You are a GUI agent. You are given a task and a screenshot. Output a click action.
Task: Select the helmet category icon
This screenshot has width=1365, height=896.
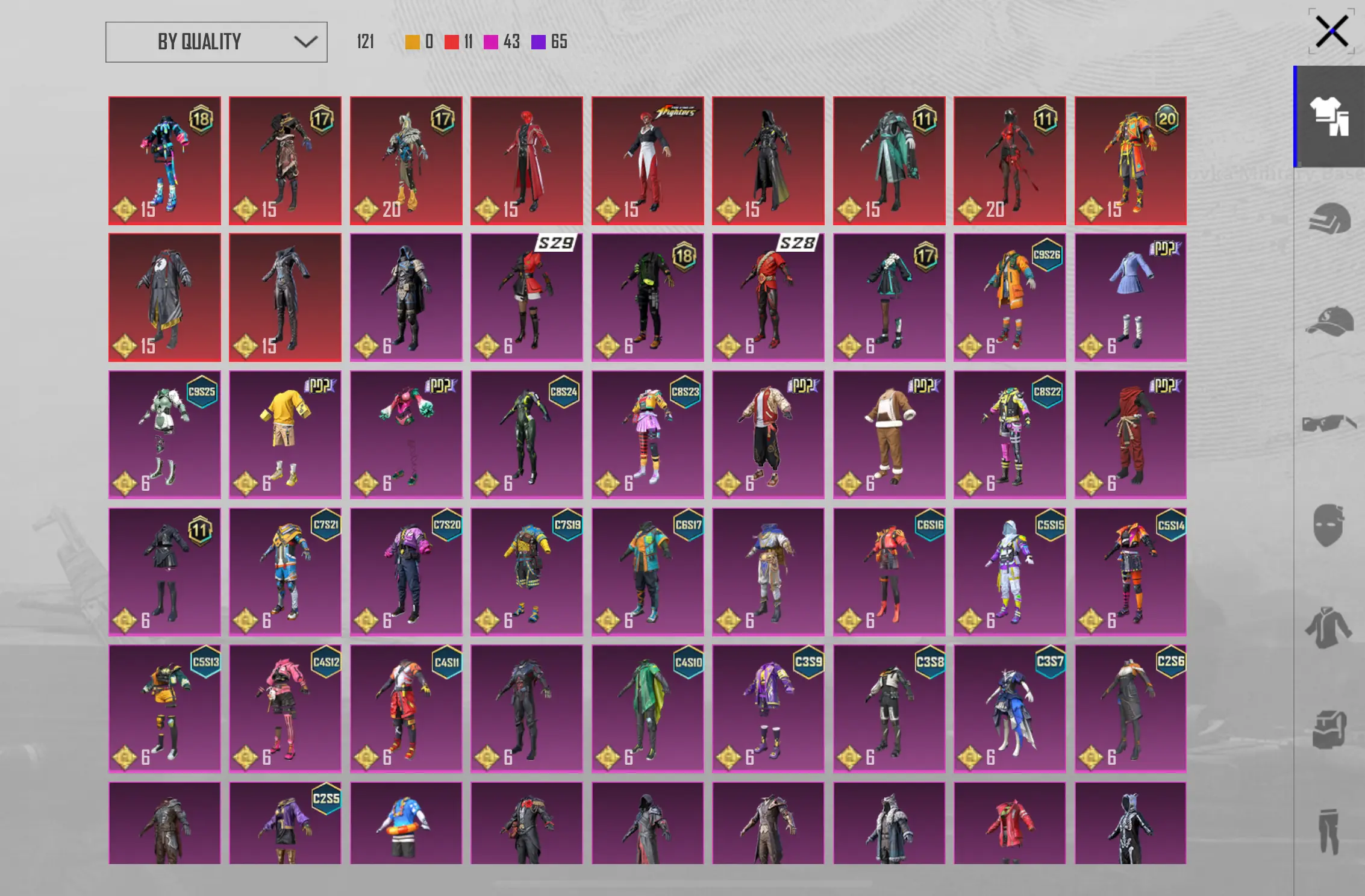tap(1329, 218)
